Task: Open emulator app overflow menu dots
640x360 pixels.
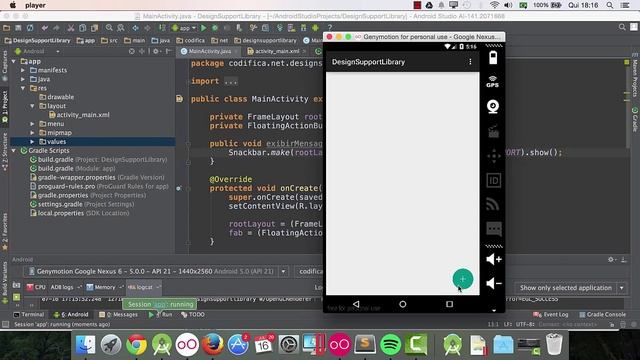Action: (x=470, y=62)
